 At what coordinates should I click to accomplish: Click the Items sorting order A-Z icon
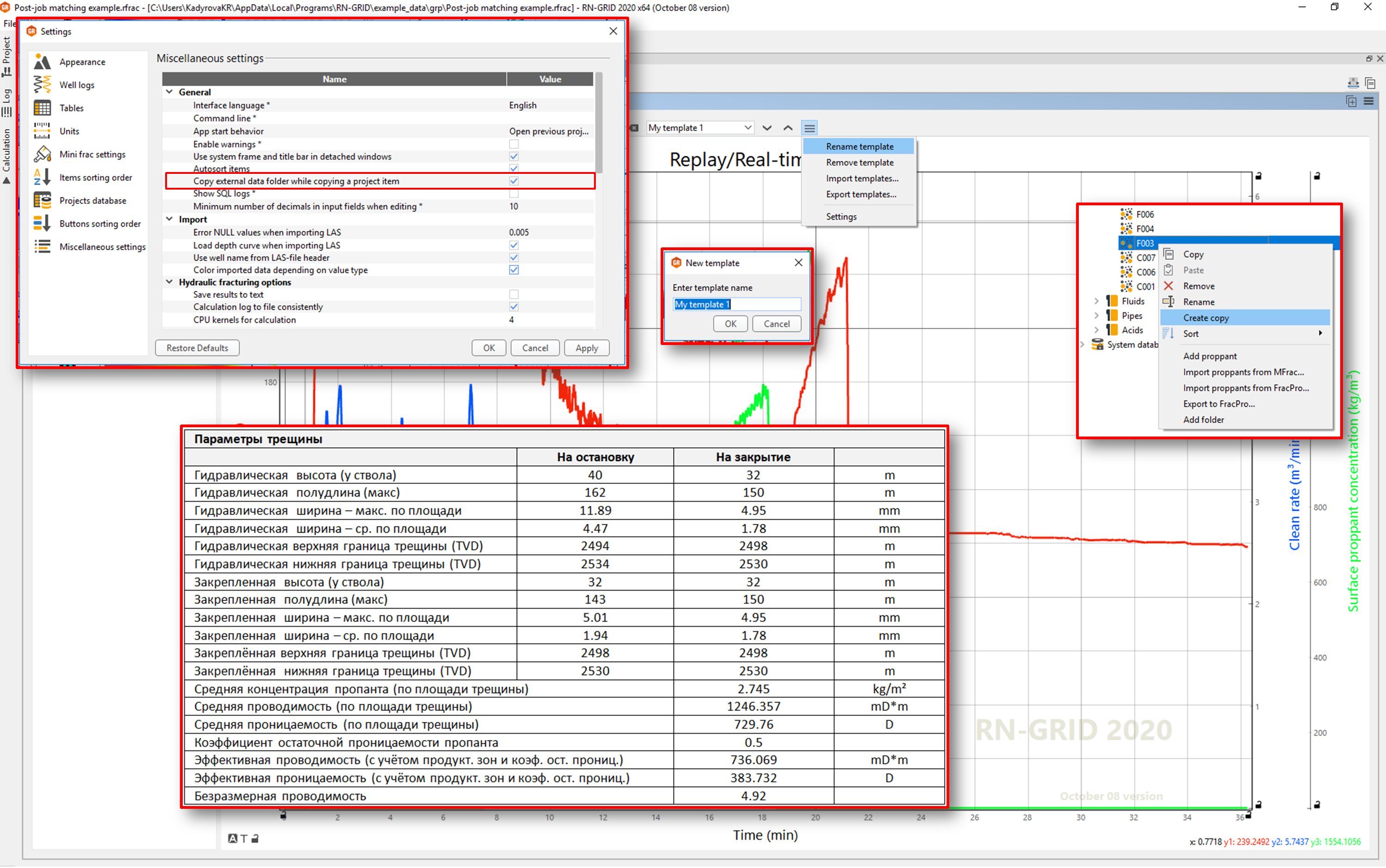point(43,178)
